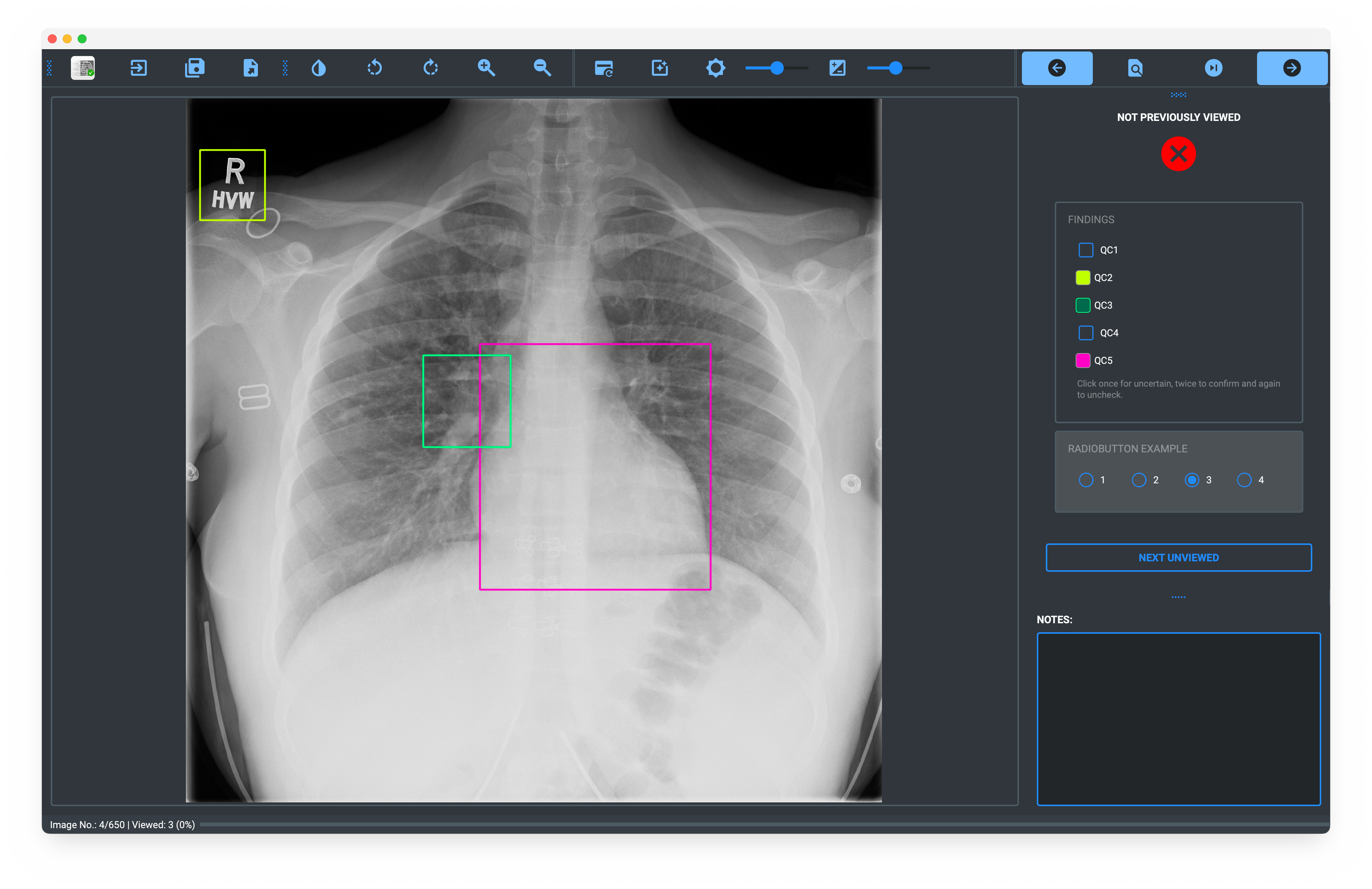Toggle the QC5 magenta checkbox

tap(1083, 361)
